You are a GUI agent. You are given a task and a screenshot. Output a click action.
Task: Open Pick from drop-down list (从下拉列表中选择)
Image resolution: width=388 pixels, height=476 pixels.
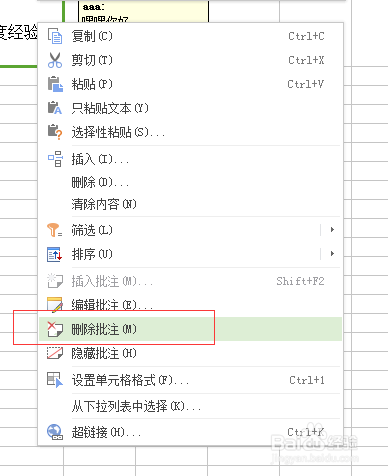pos(191,406)
